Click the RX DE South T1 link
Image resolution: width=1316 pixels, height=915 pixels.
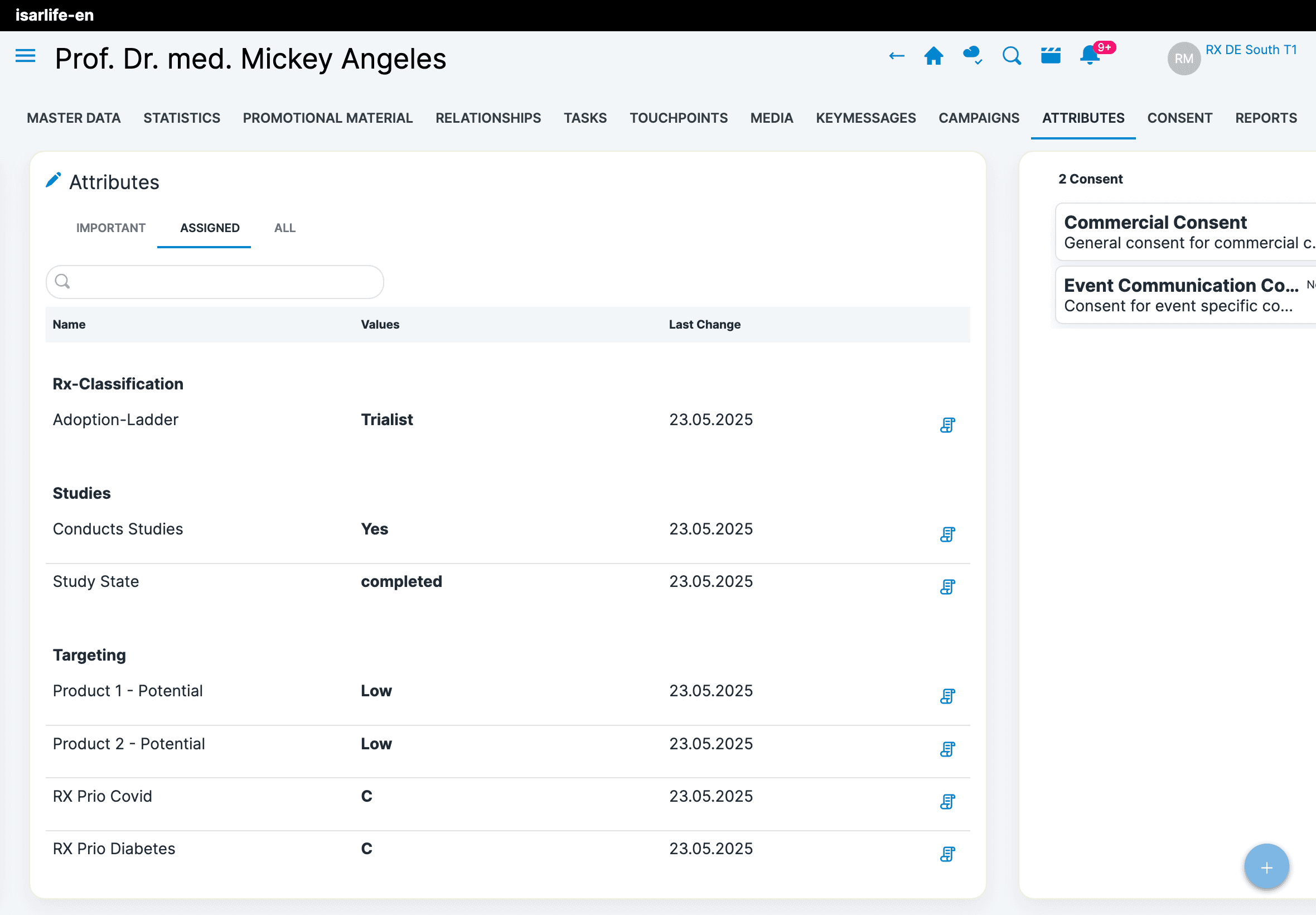click(1251, 50)
